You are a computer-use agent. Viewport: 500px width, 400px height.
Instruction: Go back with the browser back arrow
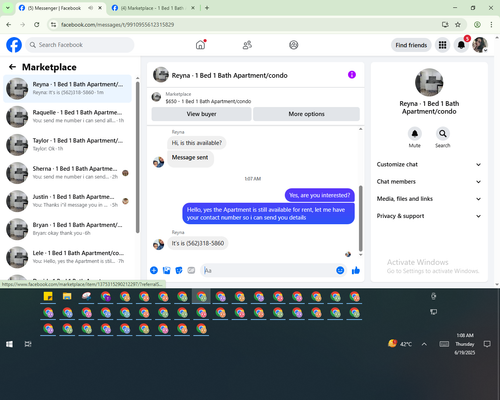pyautogui.click(x=9, y=24)
